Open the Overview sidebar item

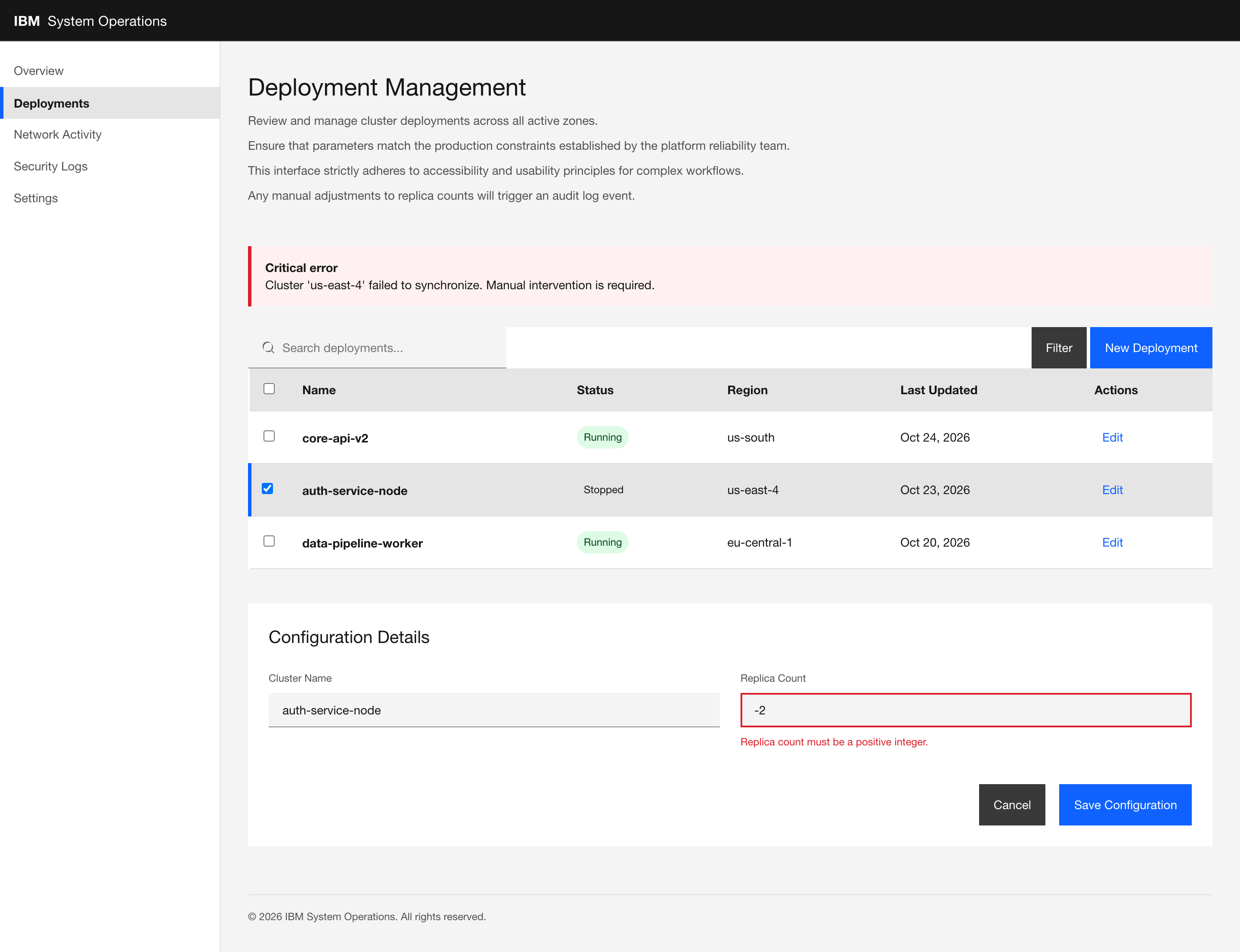[39, 71]
